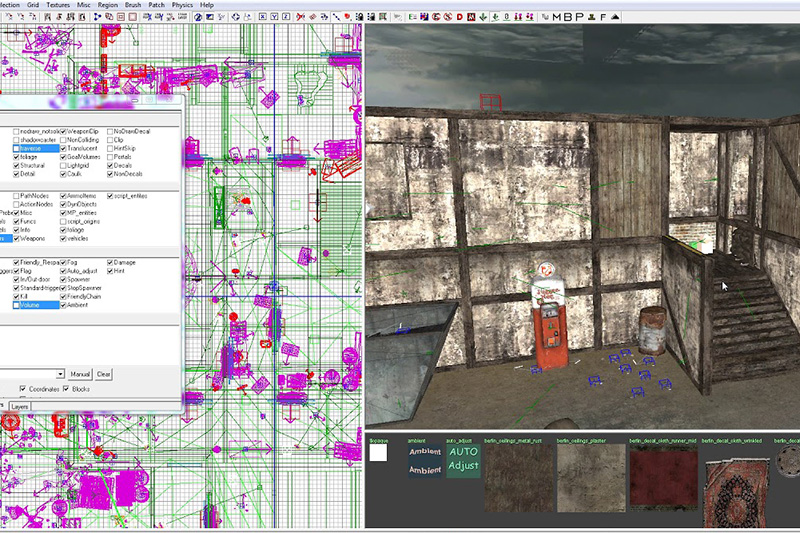Click the green down-arrow toolbar icon
Image resolution: width=800 pixels, height=533 pixels.
pyautogui.click(x=483, y=17)
